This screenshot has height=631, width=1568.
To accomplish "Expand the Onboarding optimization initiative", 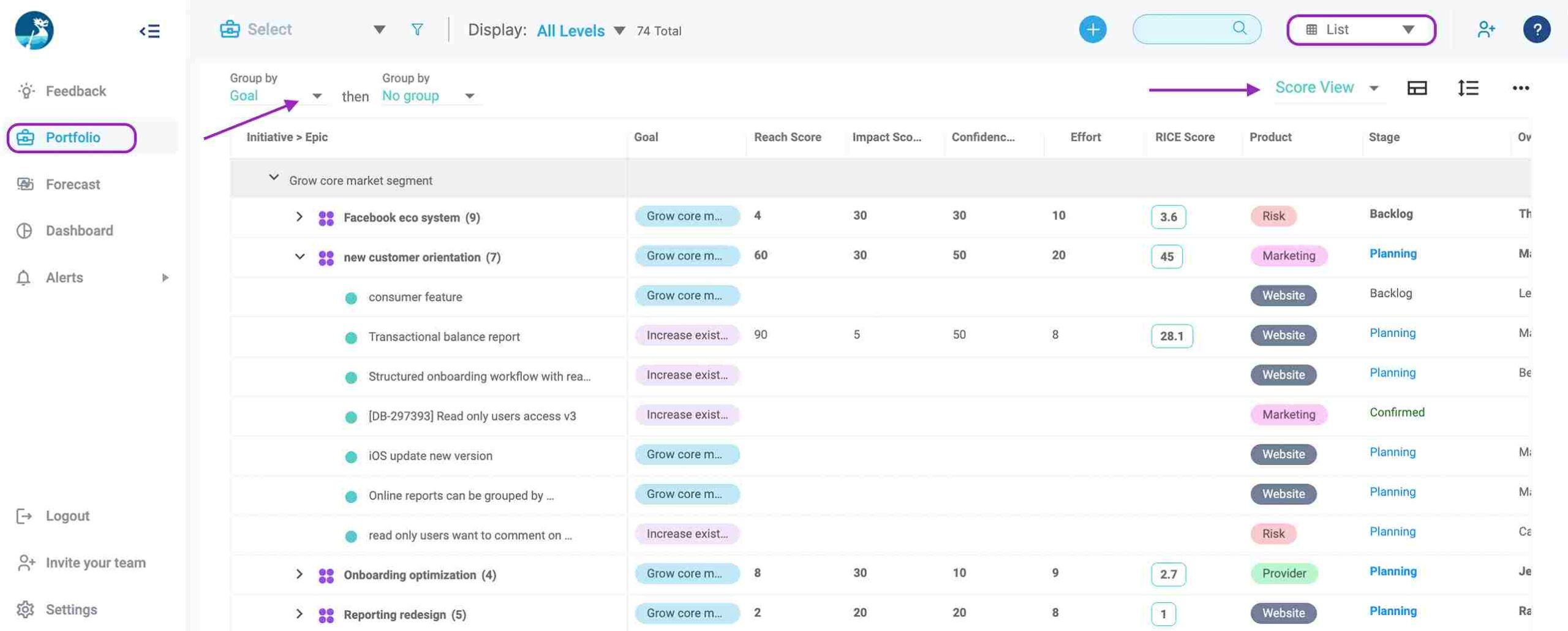I will tap(299, 574).
